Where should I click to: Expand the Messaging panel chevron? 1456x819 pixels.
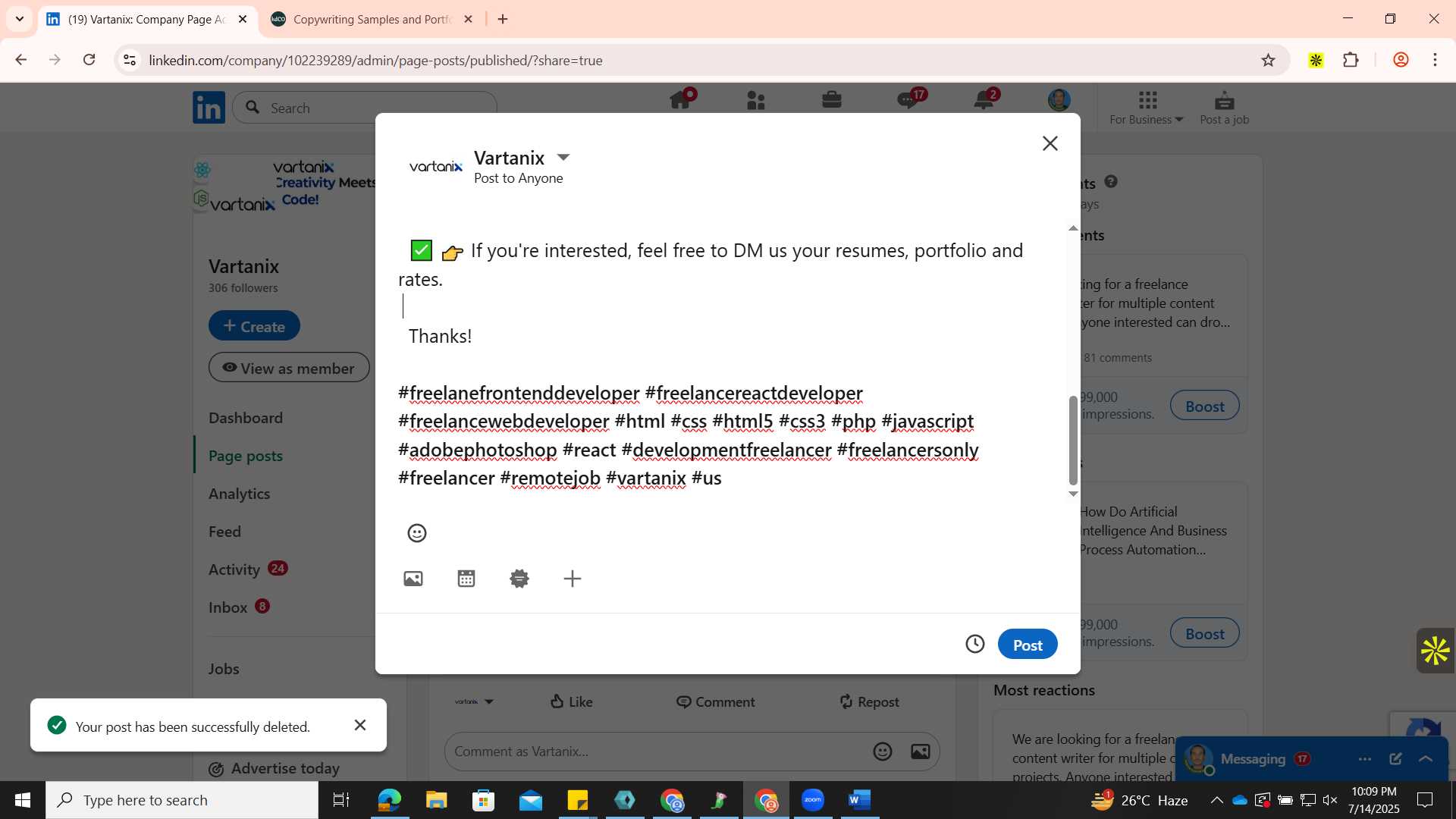(x=1426, y=758)
